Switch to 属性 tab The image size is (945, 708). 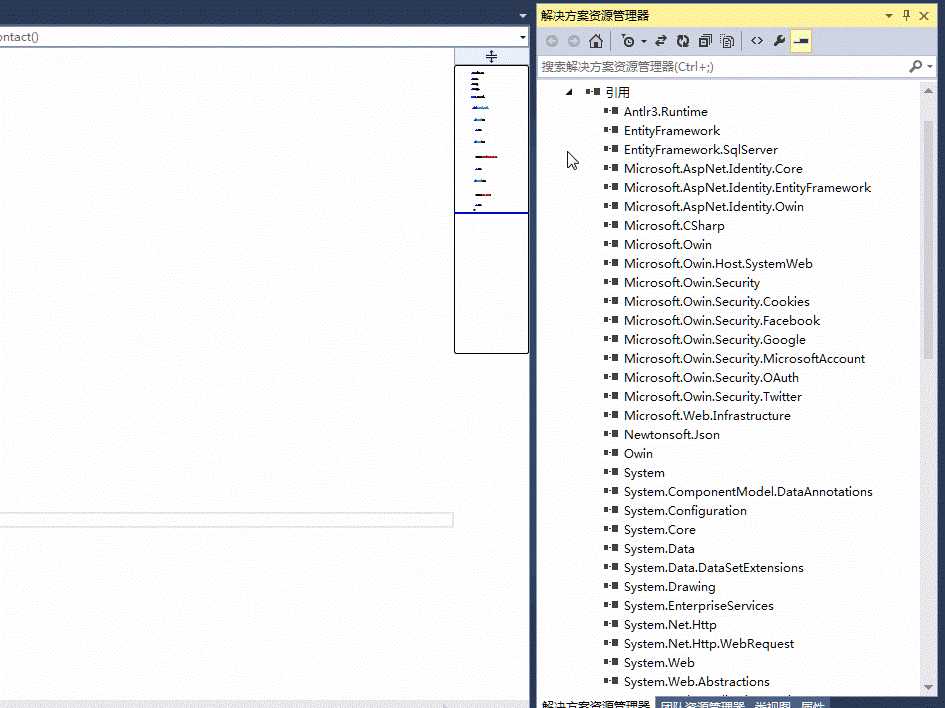[x=812, y=703]
